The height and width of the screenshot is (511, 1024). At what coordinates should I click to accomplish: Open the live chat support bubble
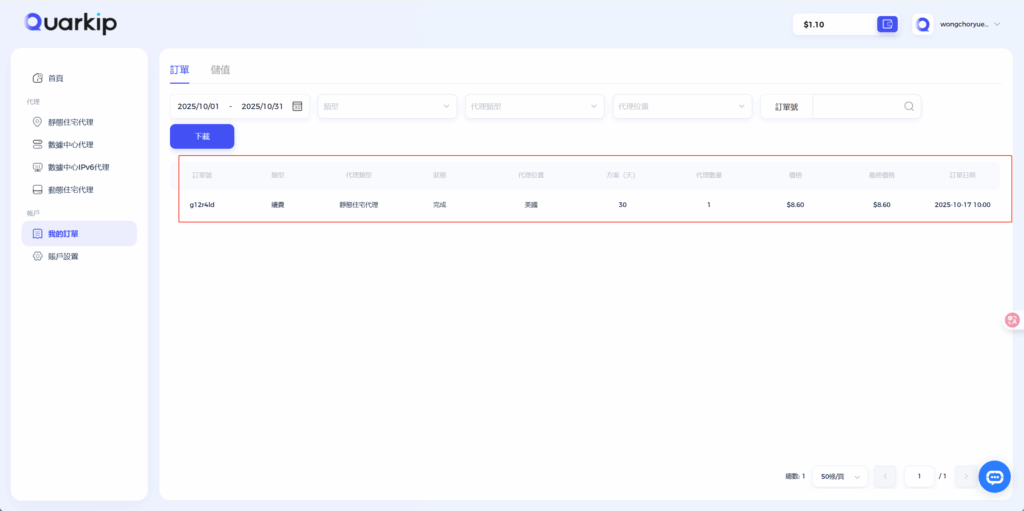994,477
